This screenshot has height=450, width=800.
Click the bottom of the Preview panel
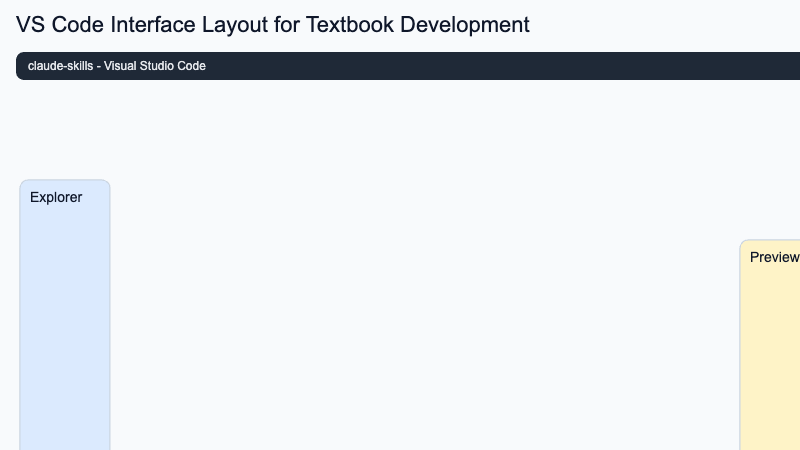(772, 438)
